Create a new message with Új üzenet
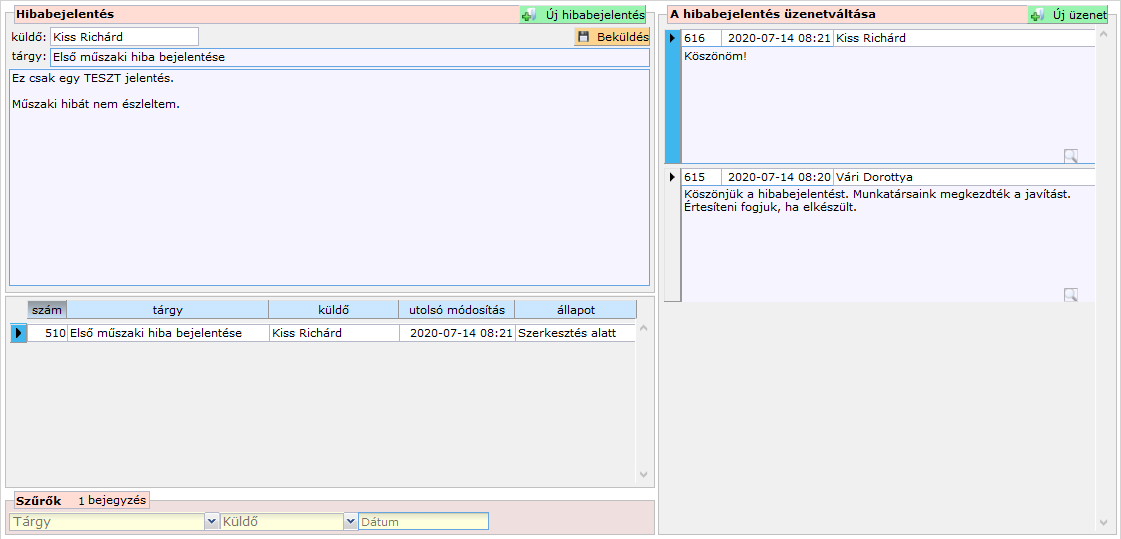Screen dimensions: 1121x539 (1068, 15)
